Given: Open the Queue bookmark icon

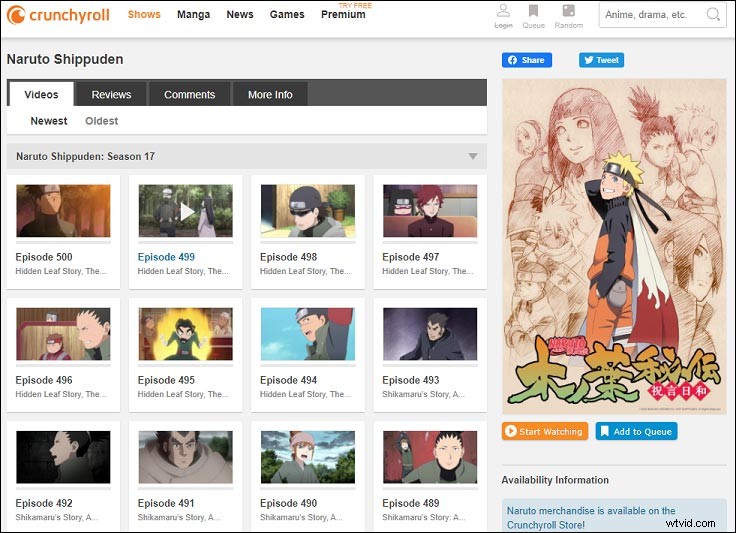Looking at the screenshot, I should point(533,10).
